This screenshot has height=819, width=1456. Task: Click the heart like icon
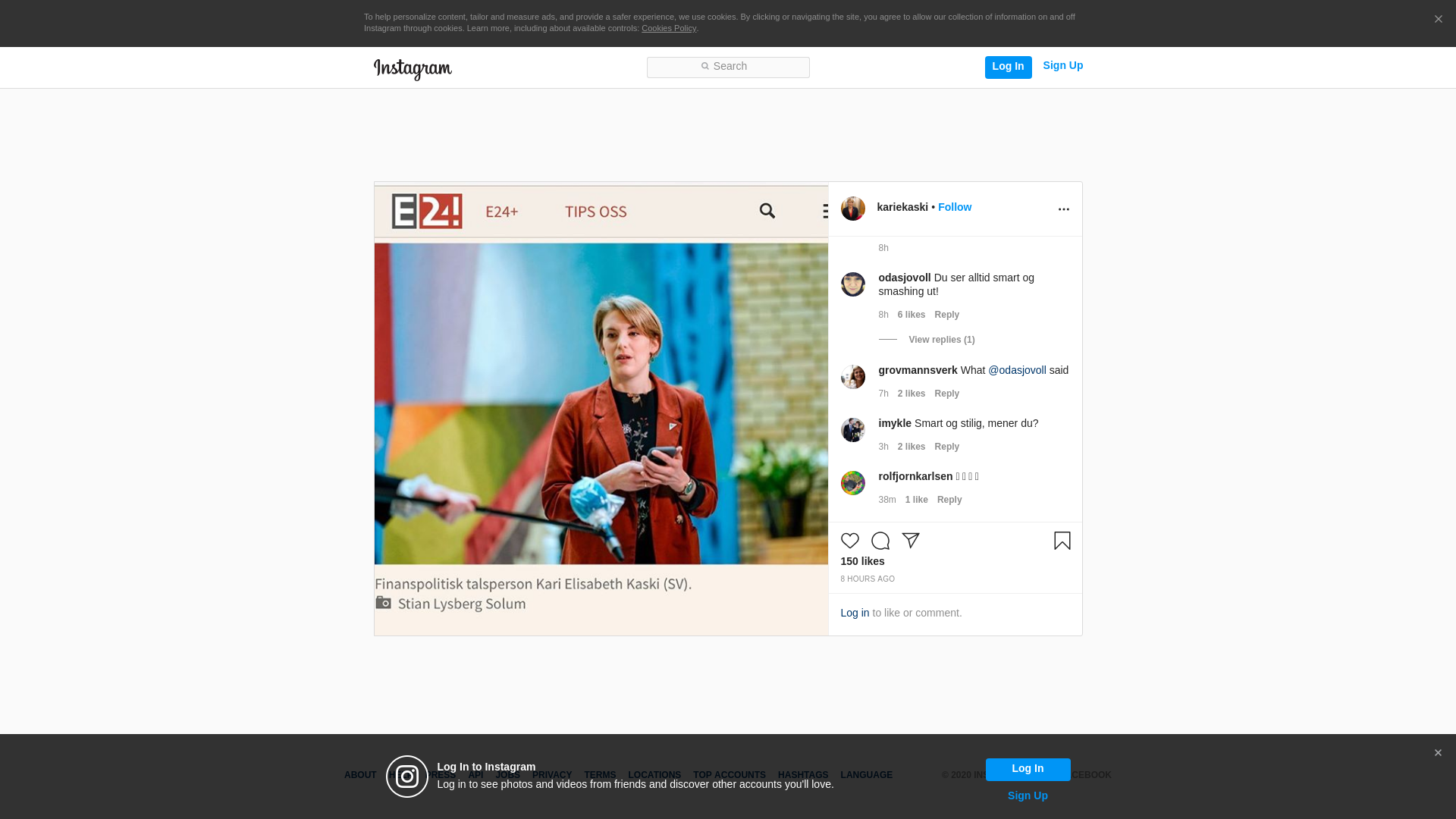849,541
